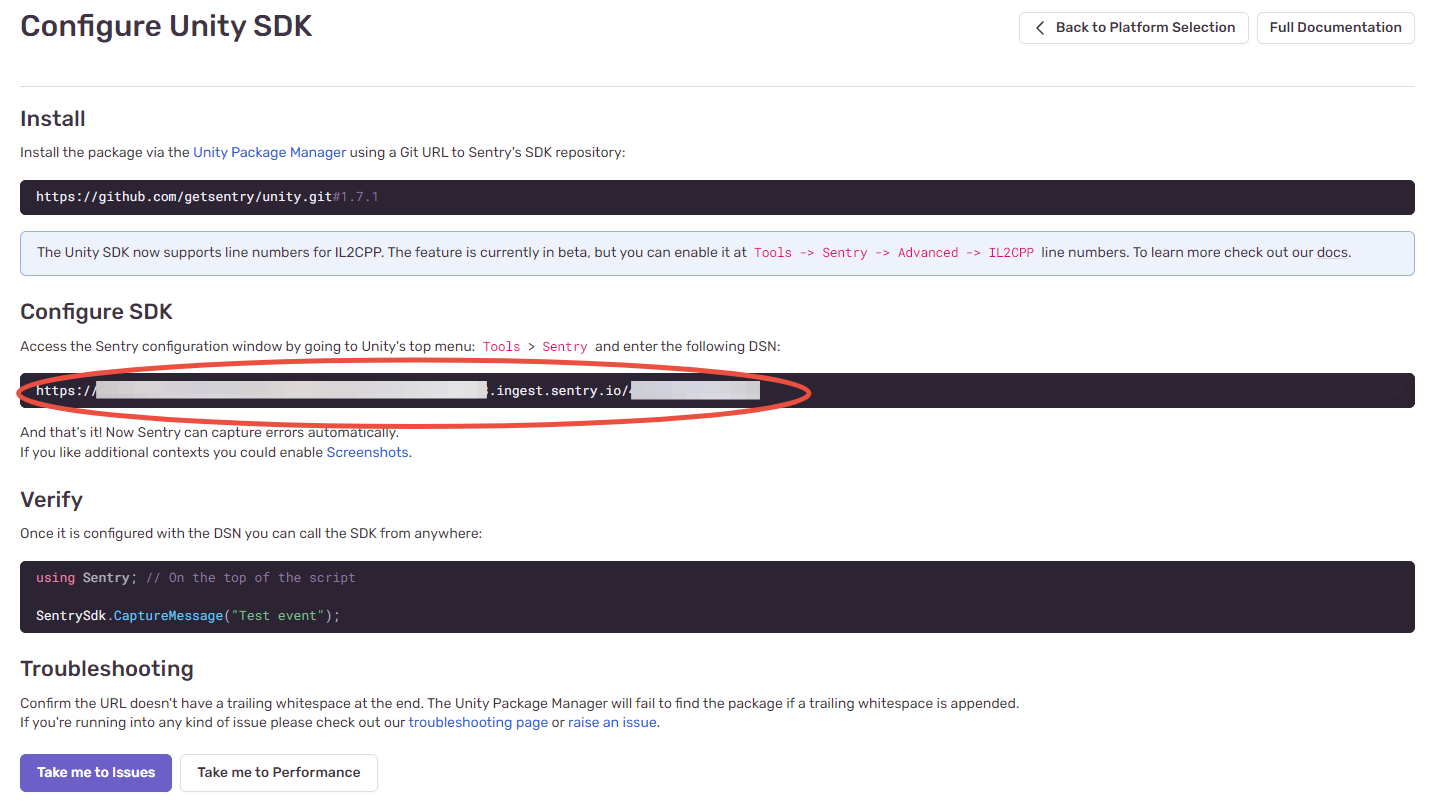1433x804 pixels.
Task: Click the "// On the top of the script" comment
Action: [250, 578]
